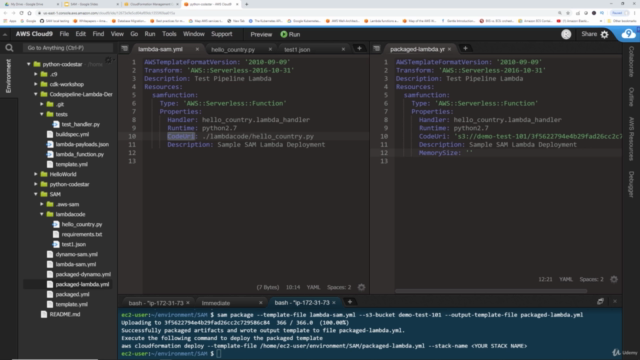Open the Window menu

pos(193,34)
